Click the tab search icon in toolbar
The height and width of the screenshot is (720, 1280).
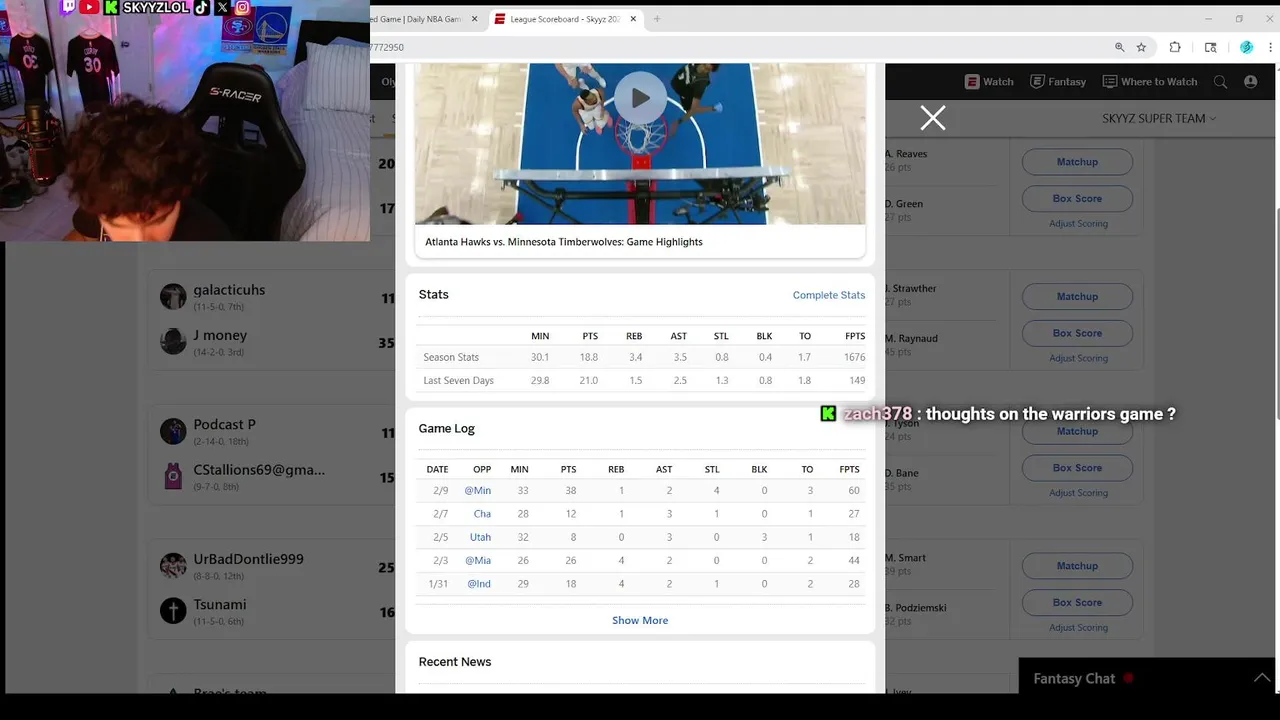click(x=1211, y=47)
